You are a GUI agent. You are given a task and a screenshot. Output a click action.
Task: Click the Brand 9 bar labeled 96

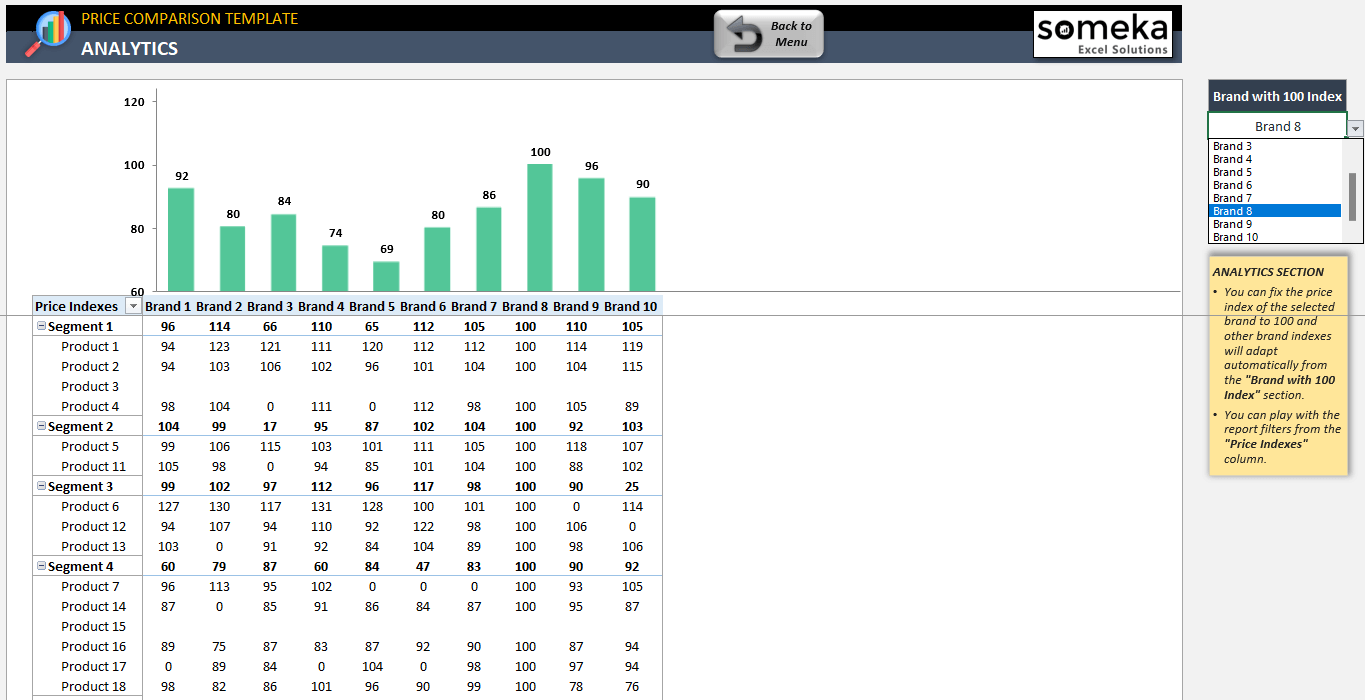[591, 235]
